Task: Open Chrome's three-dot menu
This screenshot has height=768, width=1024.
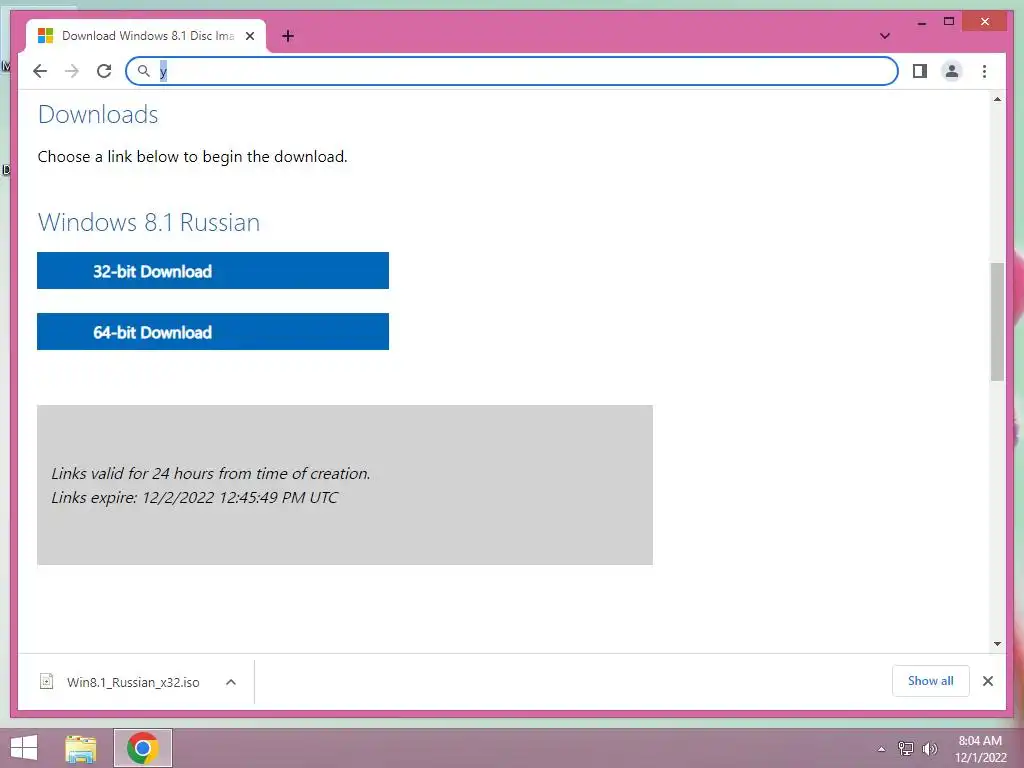Action: pos(984,71)
